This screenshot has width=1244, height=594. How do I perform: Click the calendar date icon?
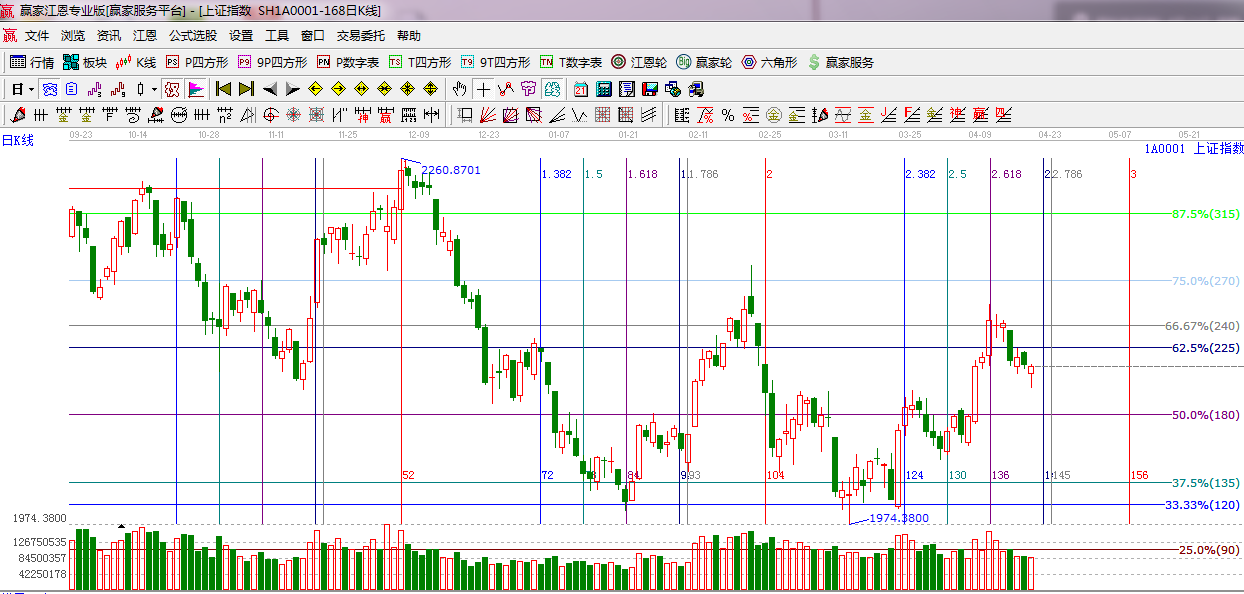coord(580,89)
